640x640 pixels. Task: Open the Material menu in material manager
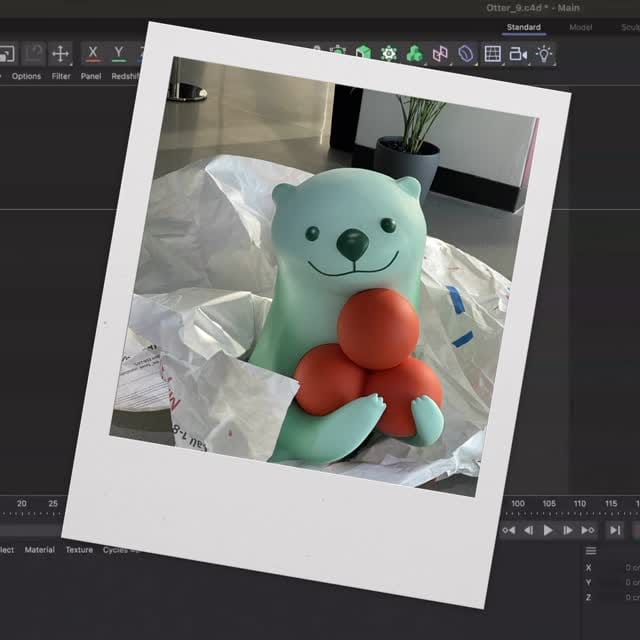[x=40, y=550]
